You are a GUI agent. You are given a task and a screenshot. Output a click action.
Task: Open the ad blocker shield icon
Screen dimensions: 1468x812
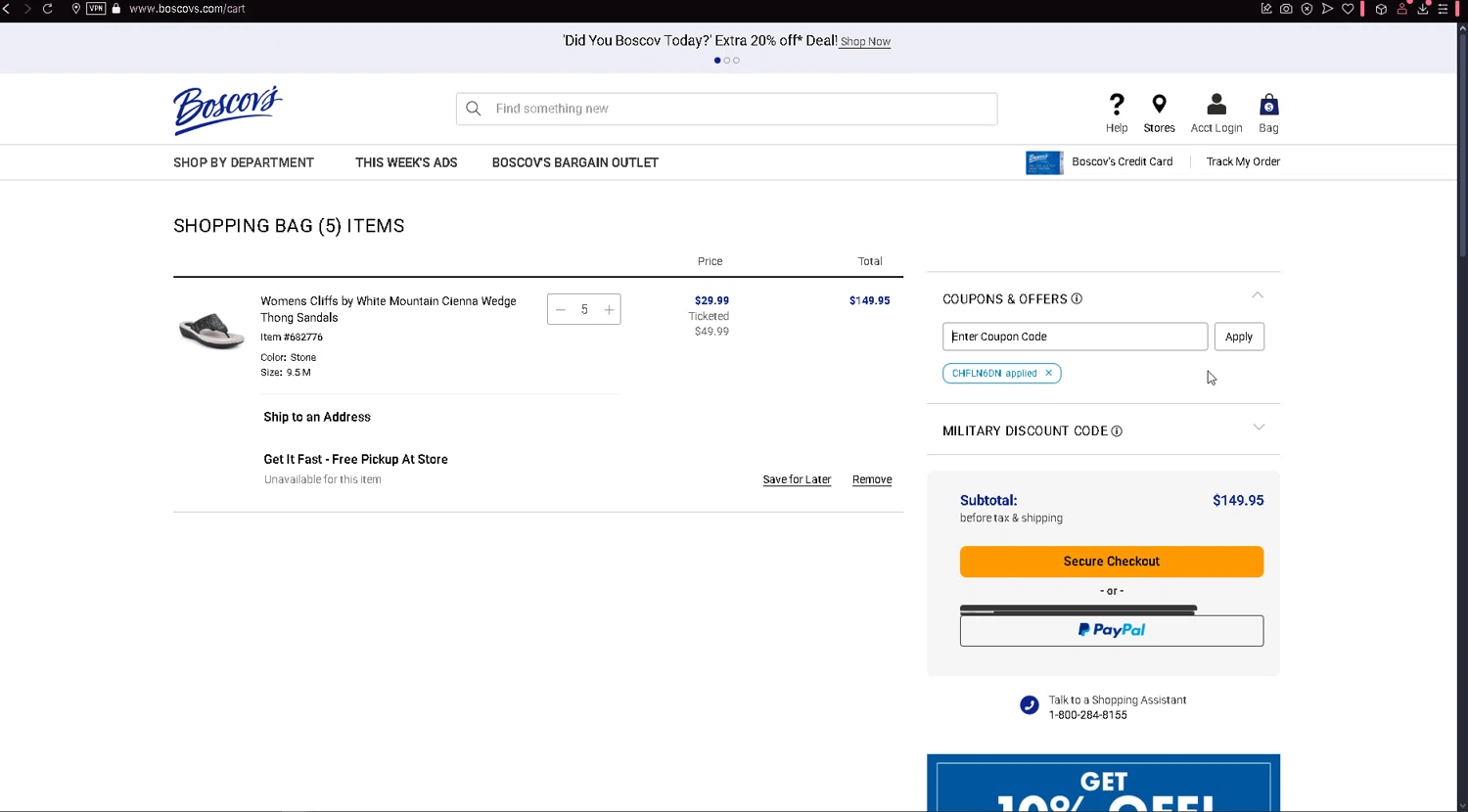coord(1307,9)
